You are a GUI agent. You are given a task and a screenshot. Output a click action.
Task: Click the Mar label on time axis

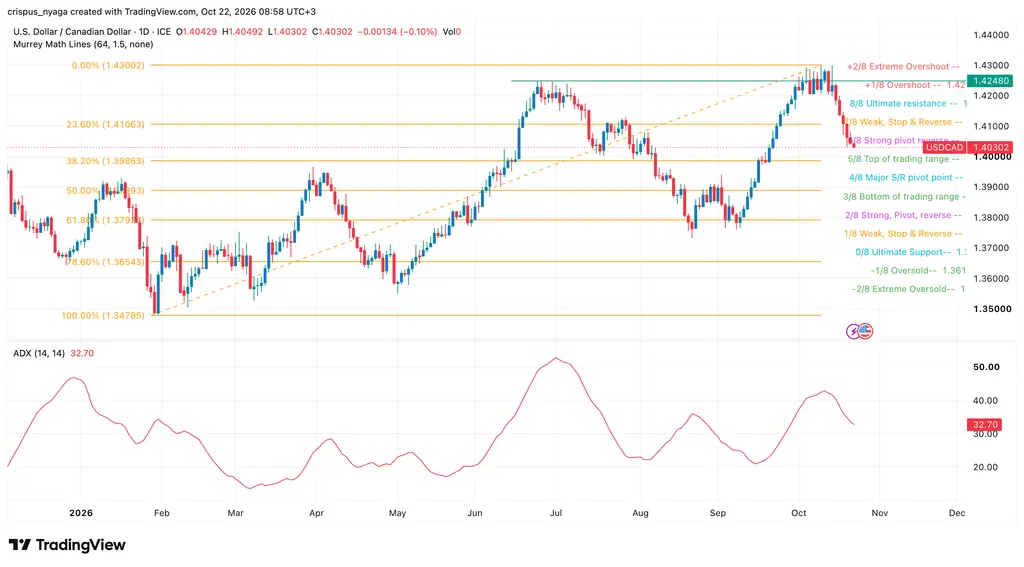pyautogui.click(x=236, y=513)
